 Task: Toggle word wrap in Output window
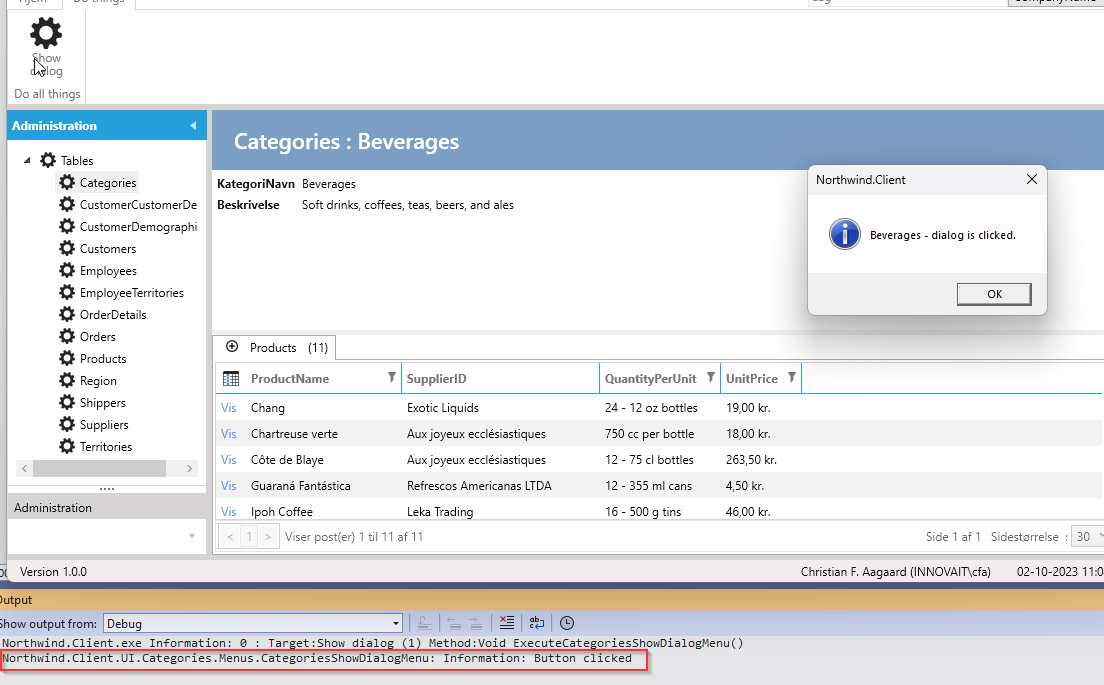[537, 623]
